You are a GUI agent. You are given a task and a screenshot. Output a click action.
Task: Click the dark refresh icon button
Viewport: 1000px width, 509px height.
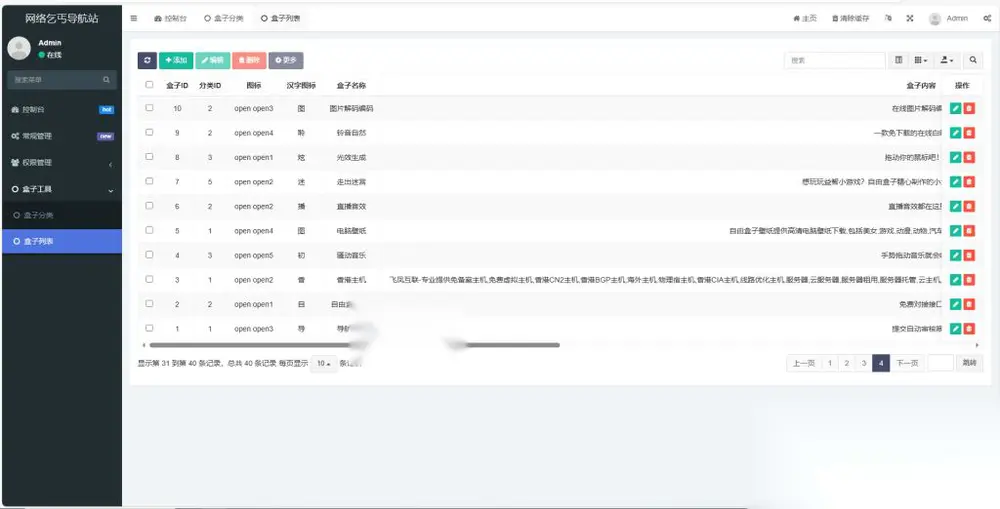pos(147,60)
